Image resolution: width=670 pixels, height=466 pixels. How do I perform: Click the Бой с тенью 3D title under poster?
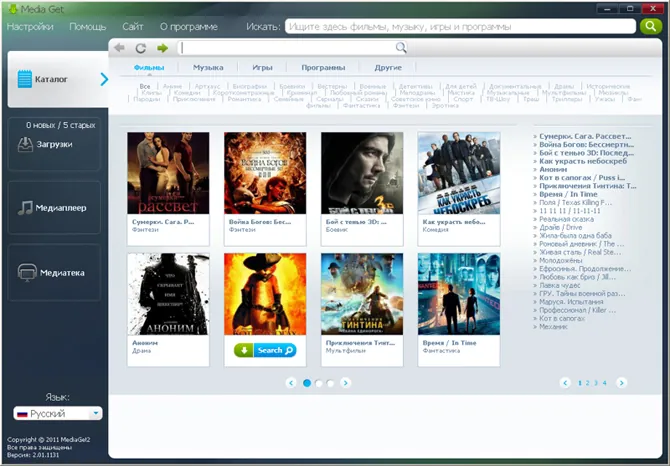tap(356, 222)
